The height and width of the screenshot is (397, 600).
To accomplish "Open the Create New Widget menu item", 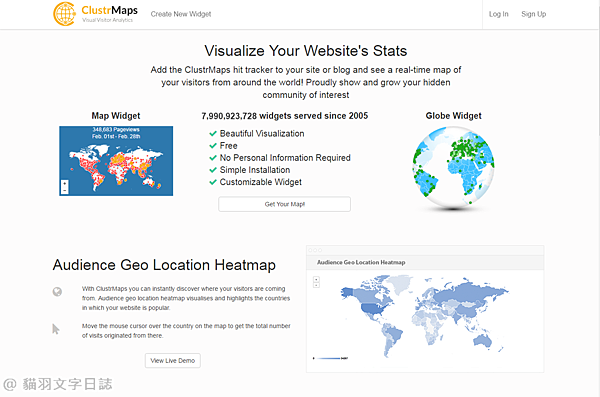I will tap(181, 14).
